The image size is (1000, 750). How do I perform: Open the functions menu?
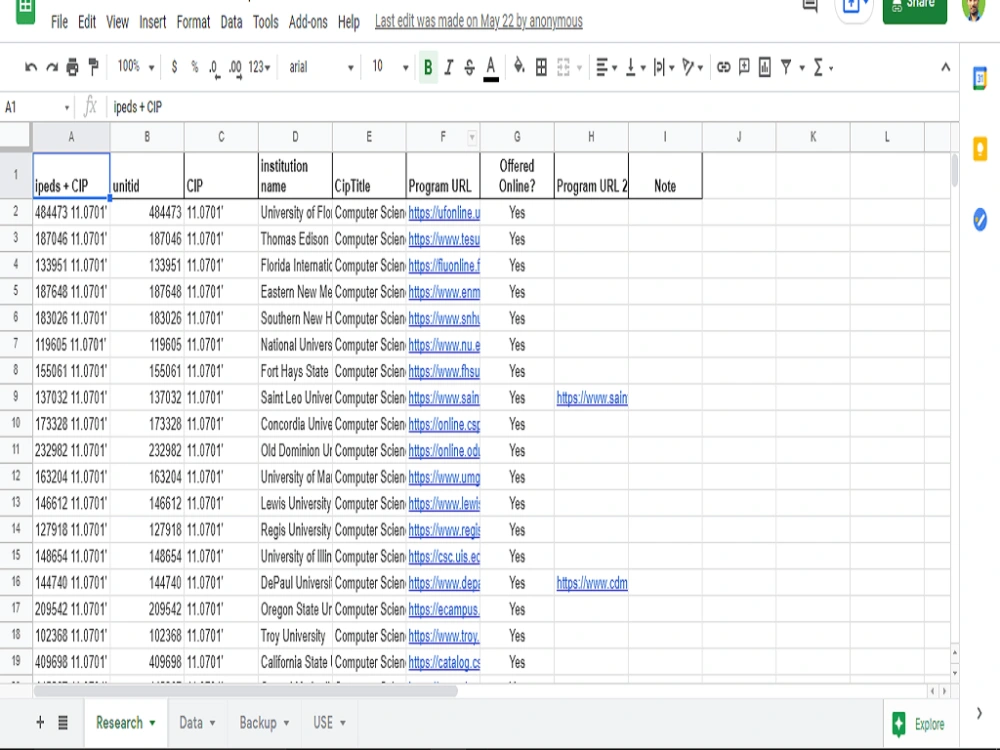[823, 67]
